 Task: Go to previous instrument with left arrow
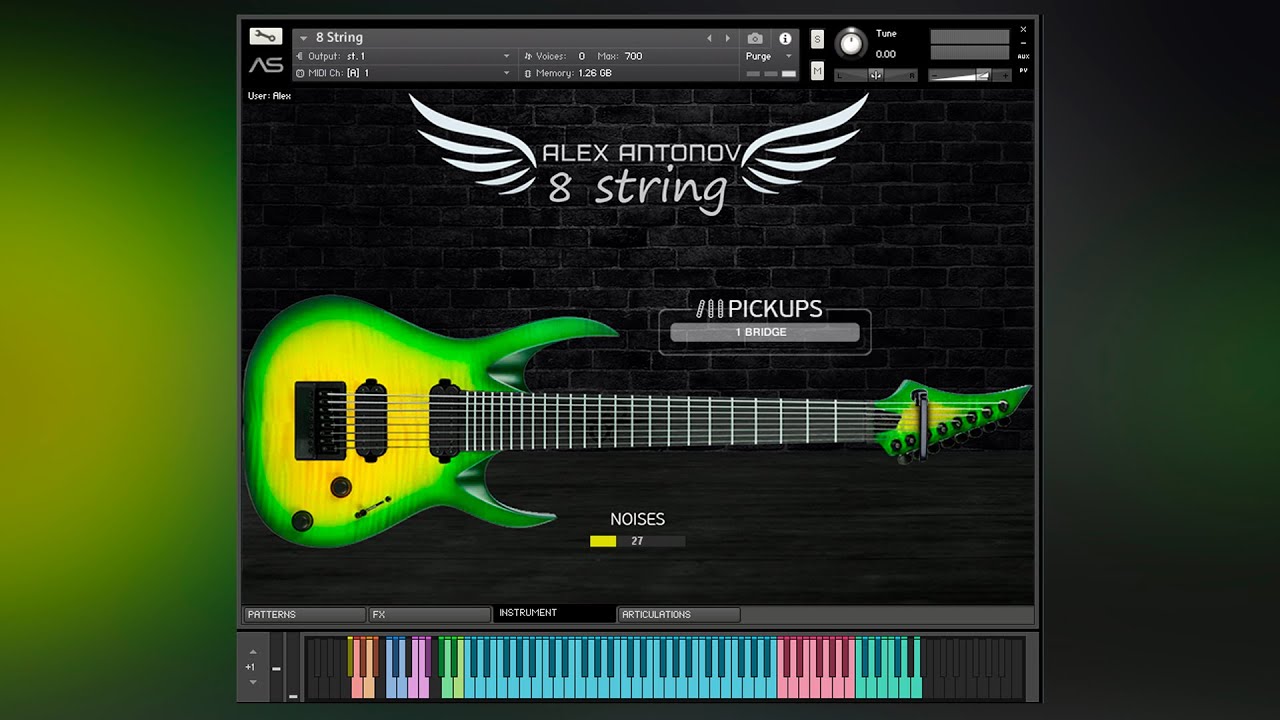(709, 38)
